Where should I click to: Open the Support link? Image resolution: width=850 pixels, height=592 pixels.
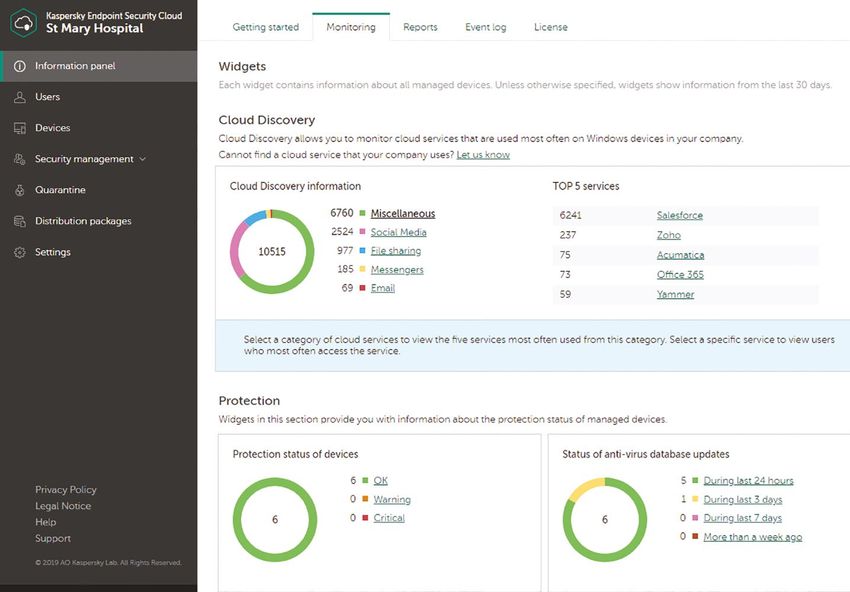53,539
